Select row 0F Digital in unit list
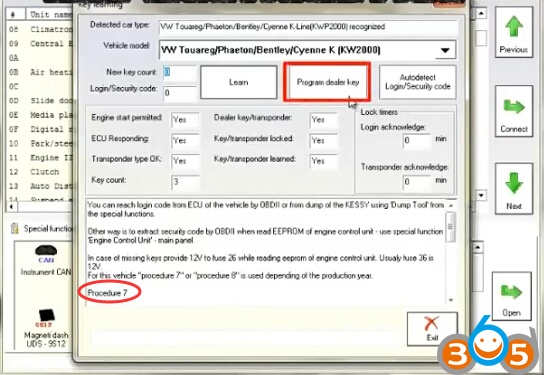Screen dimensions: 544x375 point(40,129)
